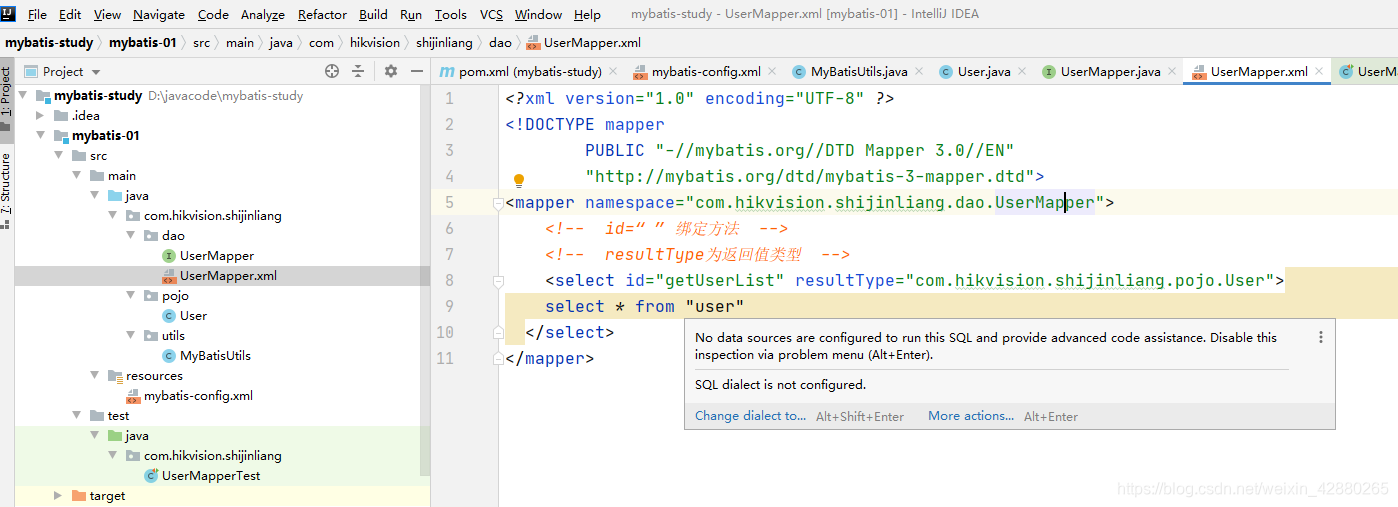
Task: Click the IntelliJ IDEA logo icon
Action: [9, 14]
